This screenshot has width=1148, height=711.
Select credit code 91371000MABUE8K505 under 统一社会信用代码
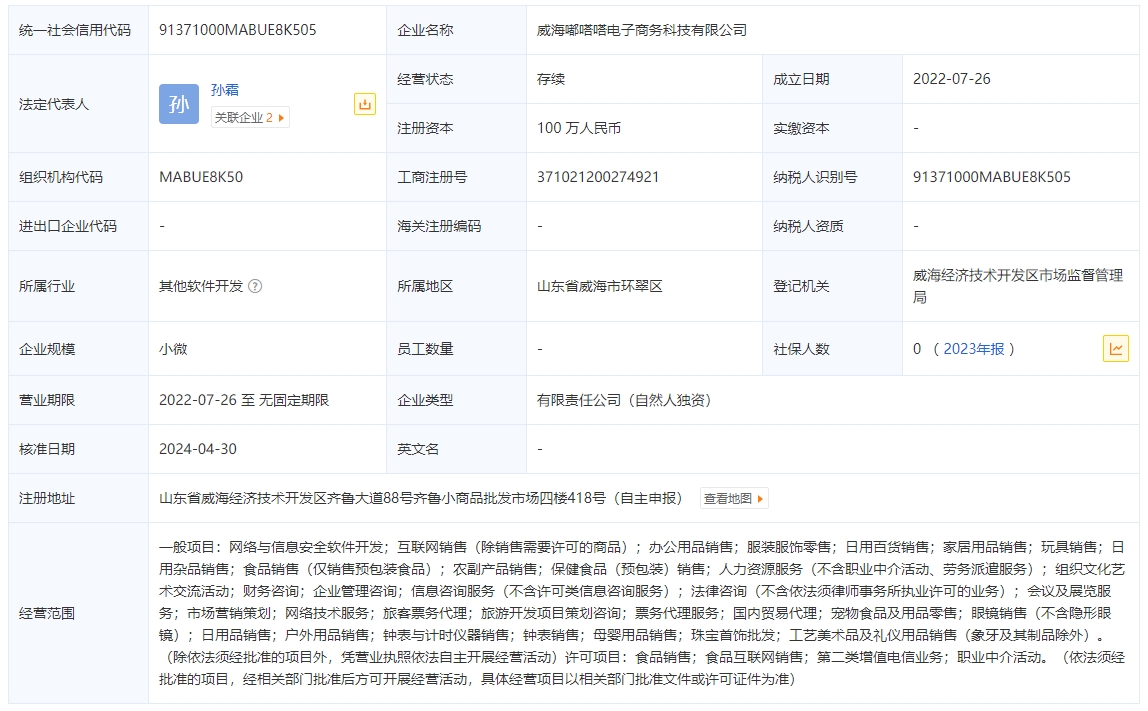238,30
